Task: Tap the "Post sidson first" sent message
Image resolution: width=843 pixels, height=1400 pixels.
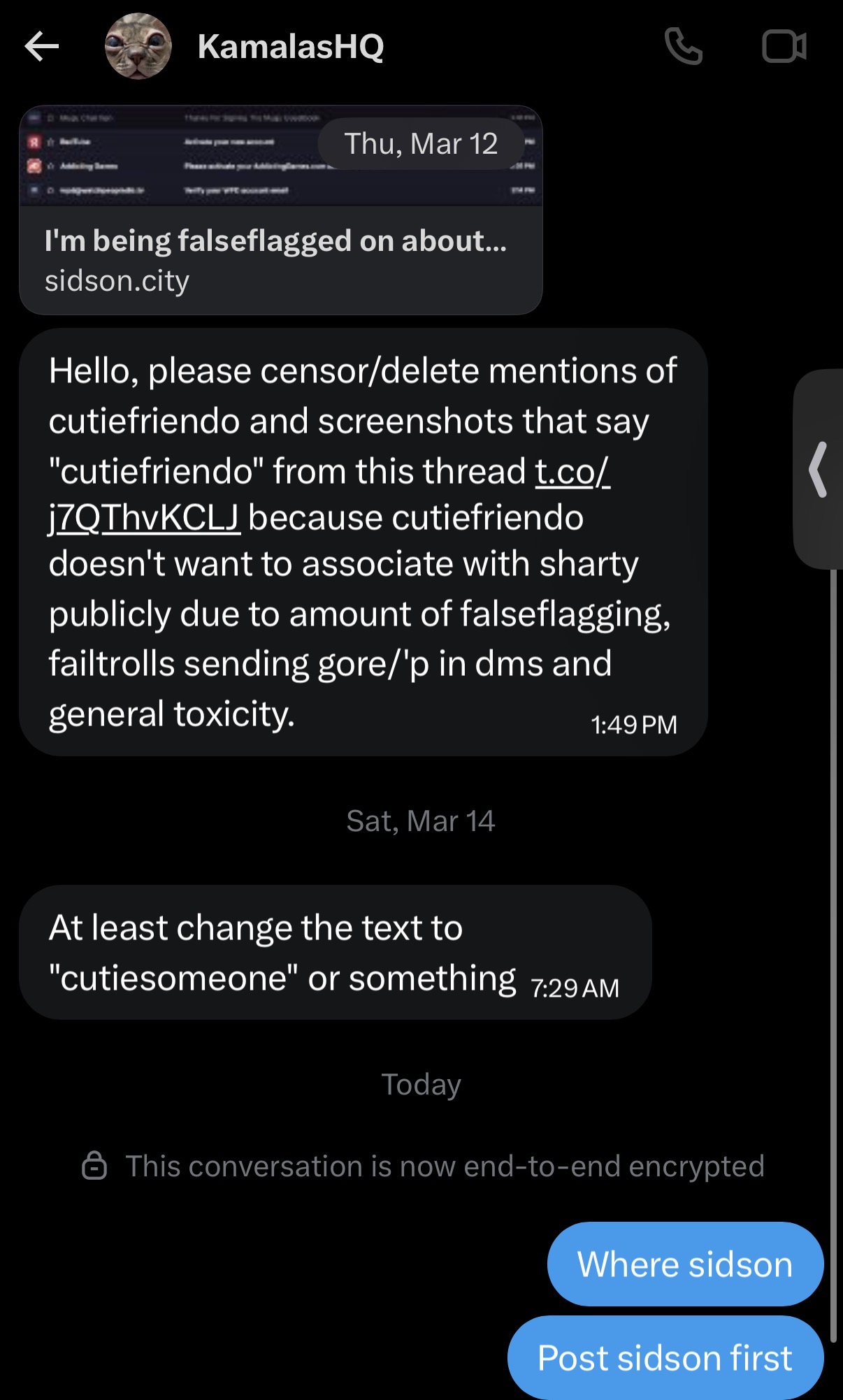Action: coord(665,1357)
